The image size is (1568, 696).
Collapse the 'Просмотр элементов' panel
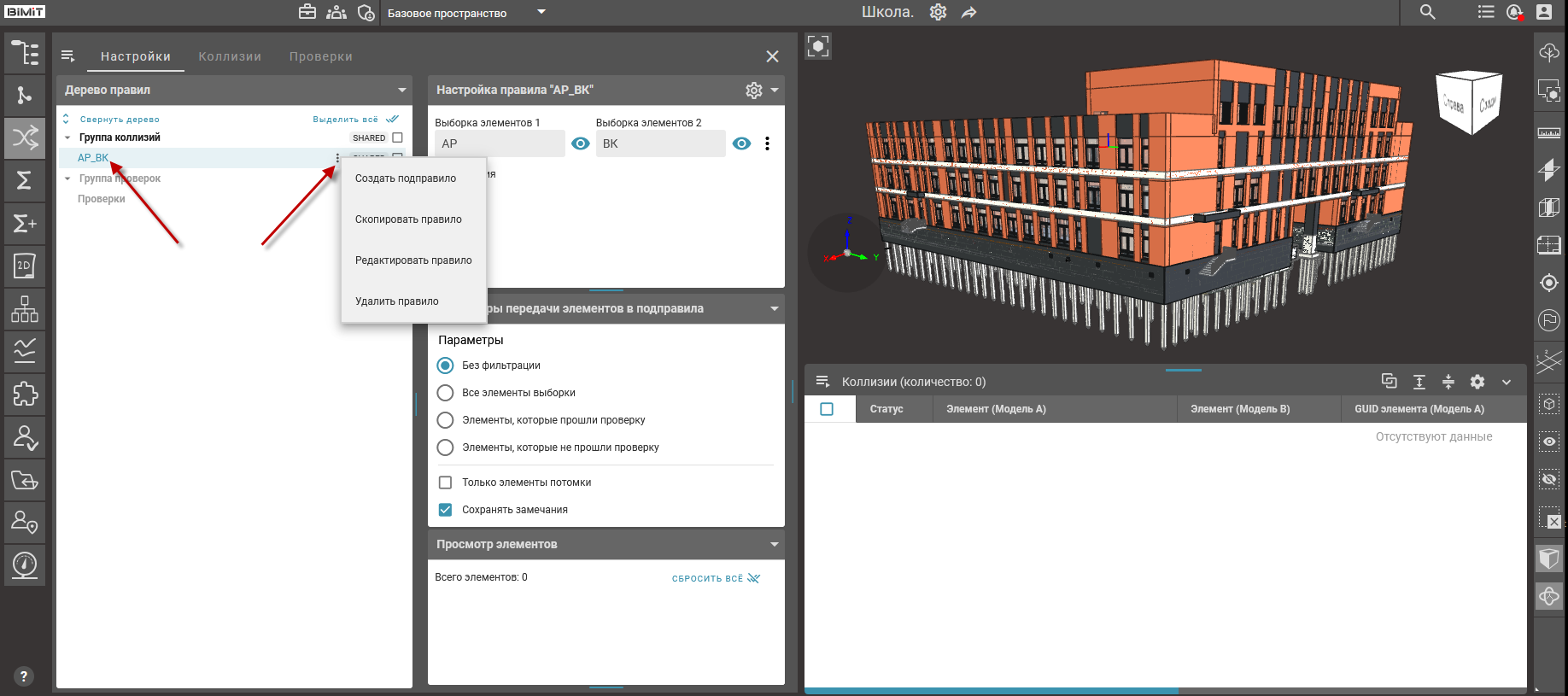pos(774,544)
